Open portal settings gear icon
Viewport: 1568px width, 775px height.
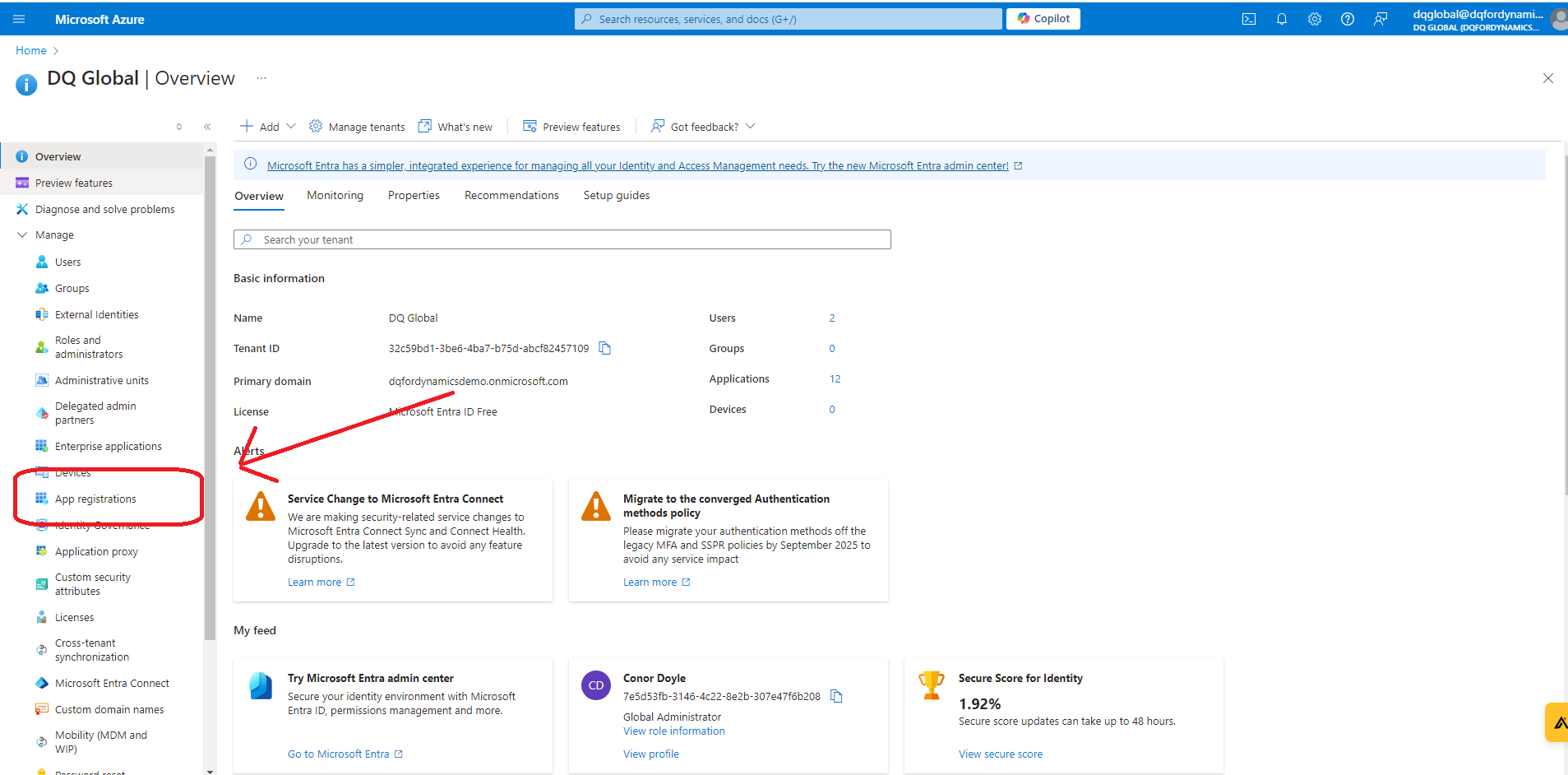pos(1315,19)
